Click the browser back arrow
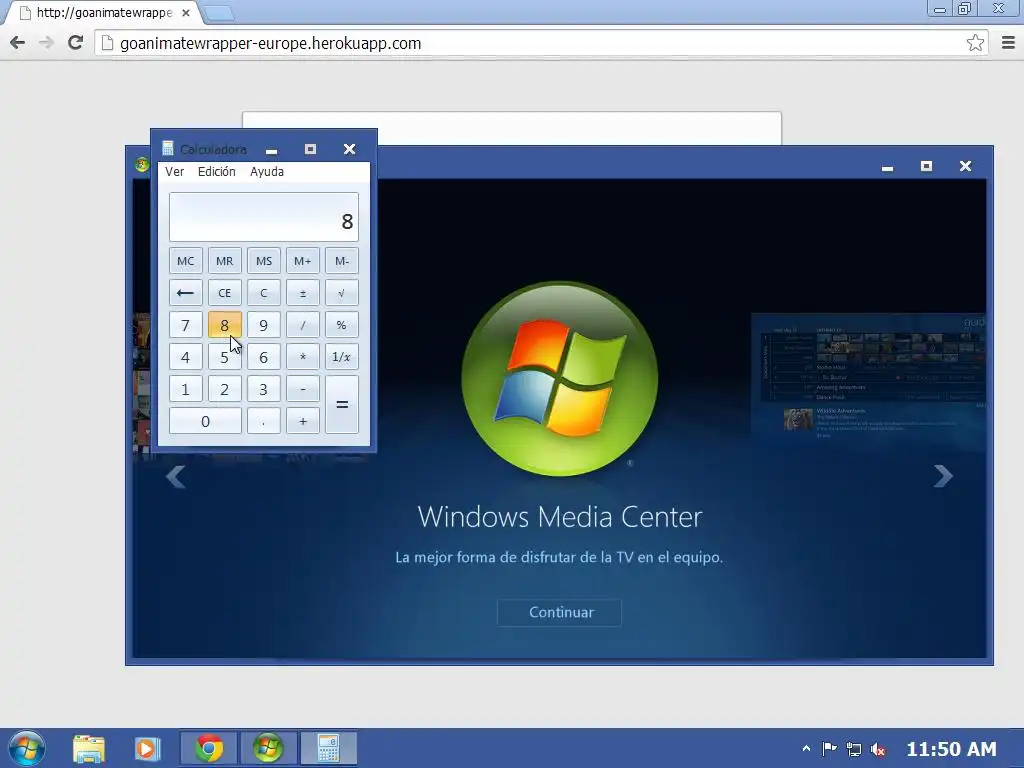Image resolution: width=1024 pixels, height=768 pixels. coord(18,43)
